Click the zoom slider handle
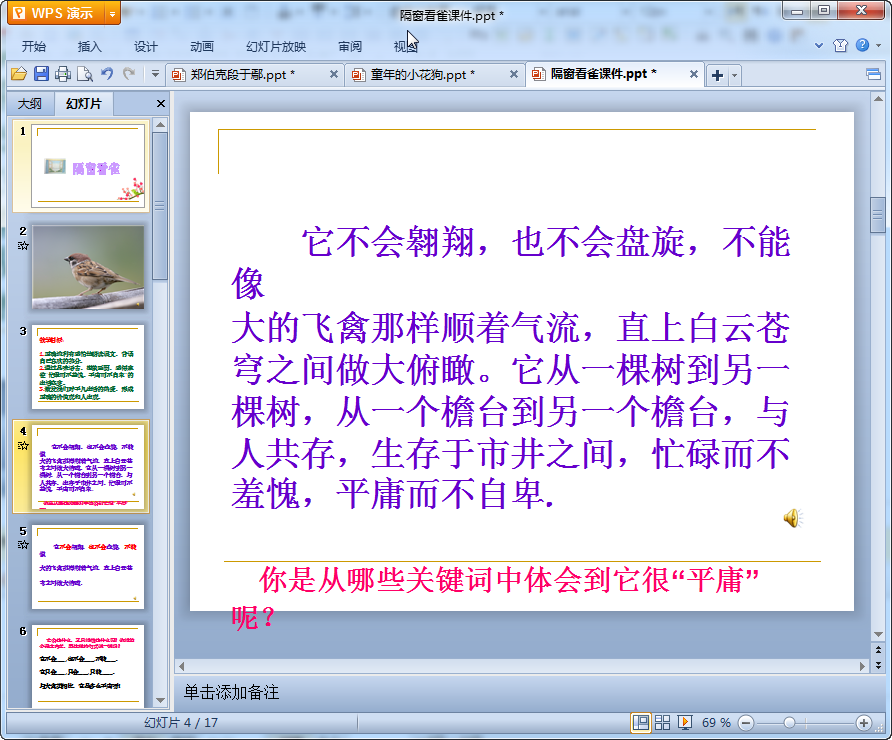Image resolution: width=892 pixels, height=740 pixels. tap(789, 723)
